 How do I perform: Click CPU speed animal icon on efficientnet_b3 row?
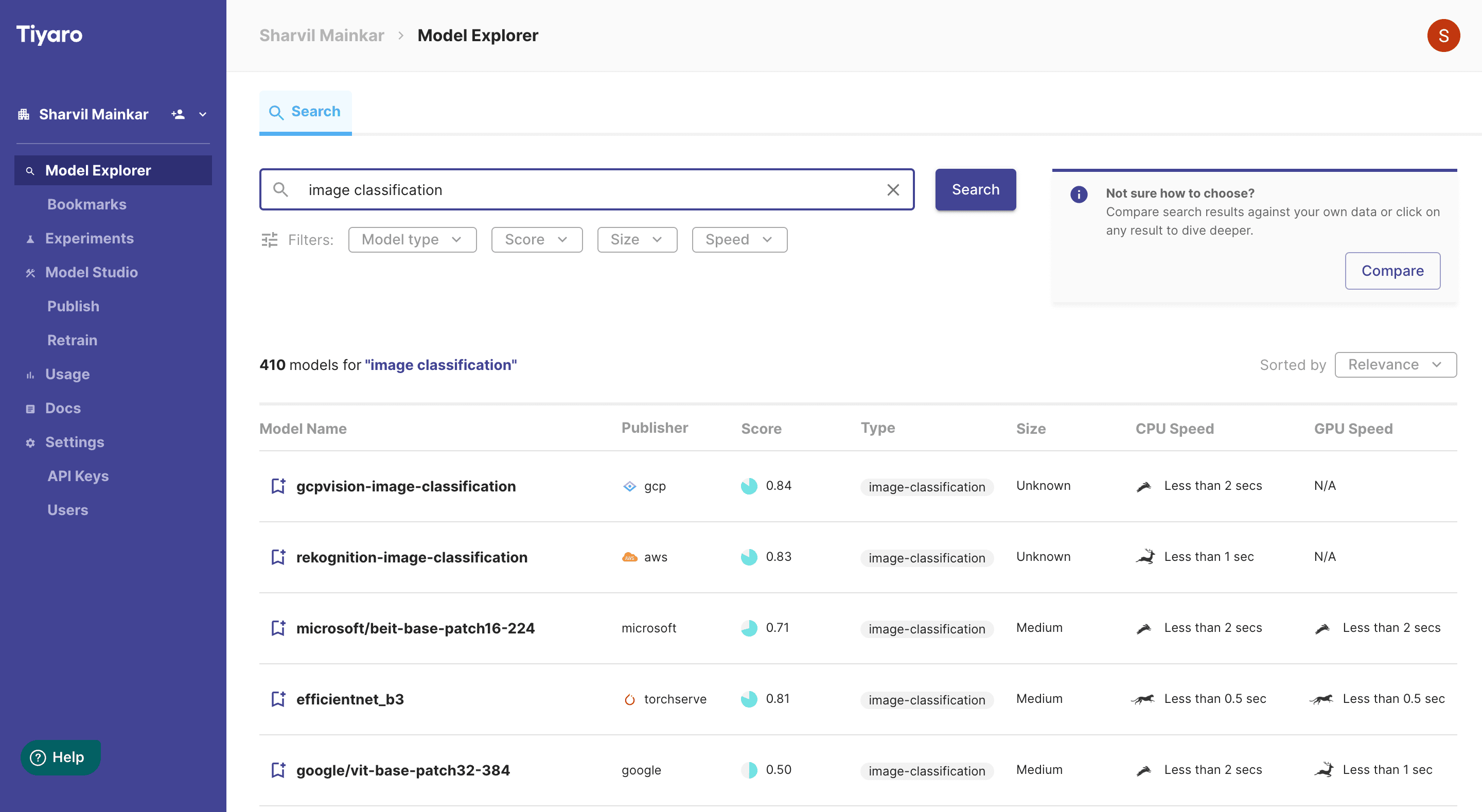coord(1142,699)
